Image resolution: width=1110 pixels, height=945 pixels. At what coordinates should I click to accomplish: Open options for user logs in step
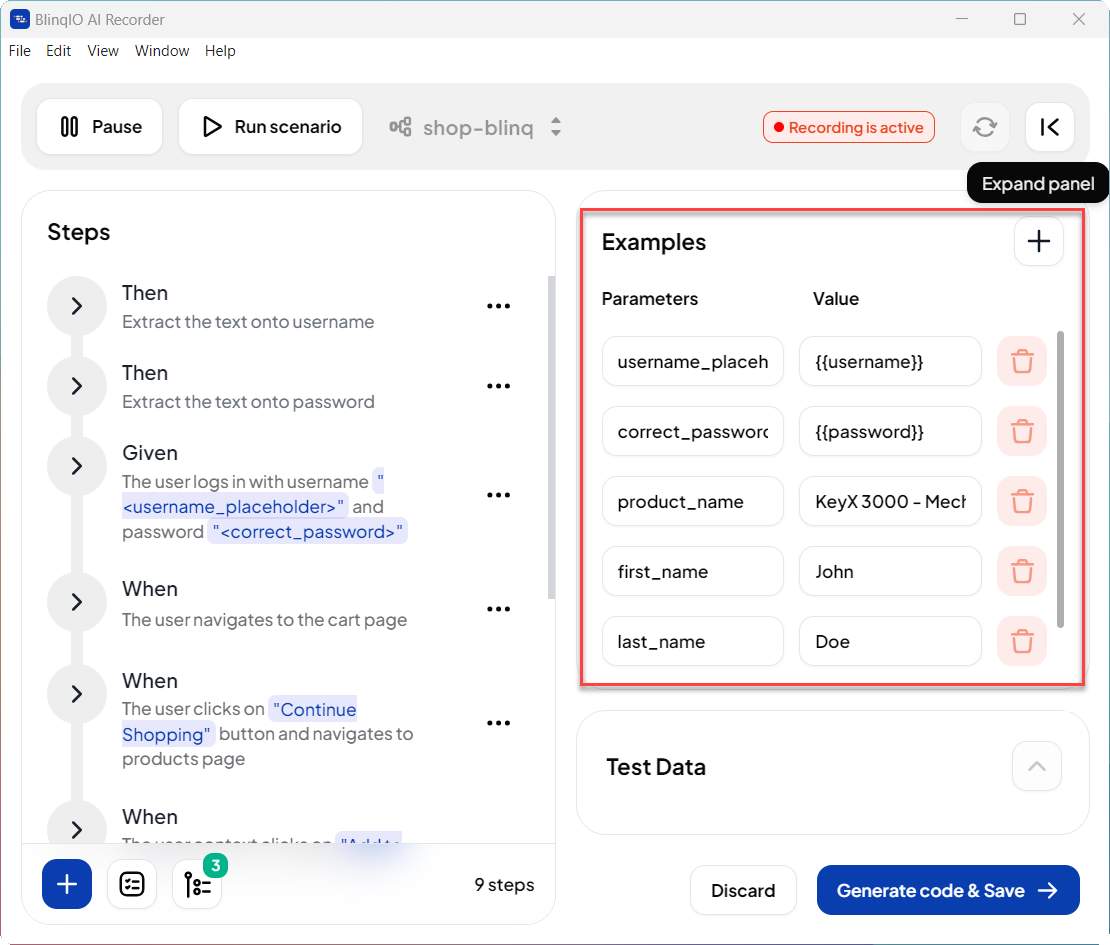[498, 495]
